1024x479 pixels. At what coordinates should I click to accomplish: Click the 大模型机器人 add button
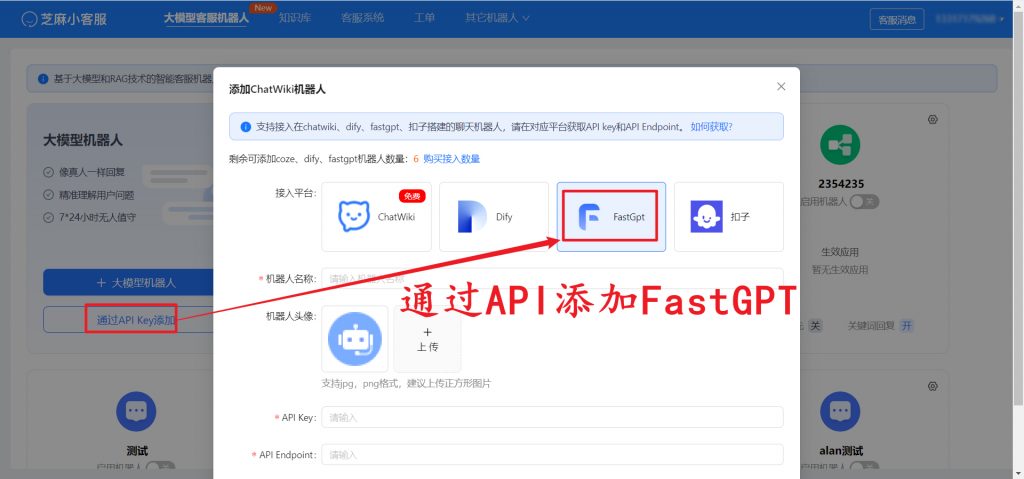click(136, 282)
